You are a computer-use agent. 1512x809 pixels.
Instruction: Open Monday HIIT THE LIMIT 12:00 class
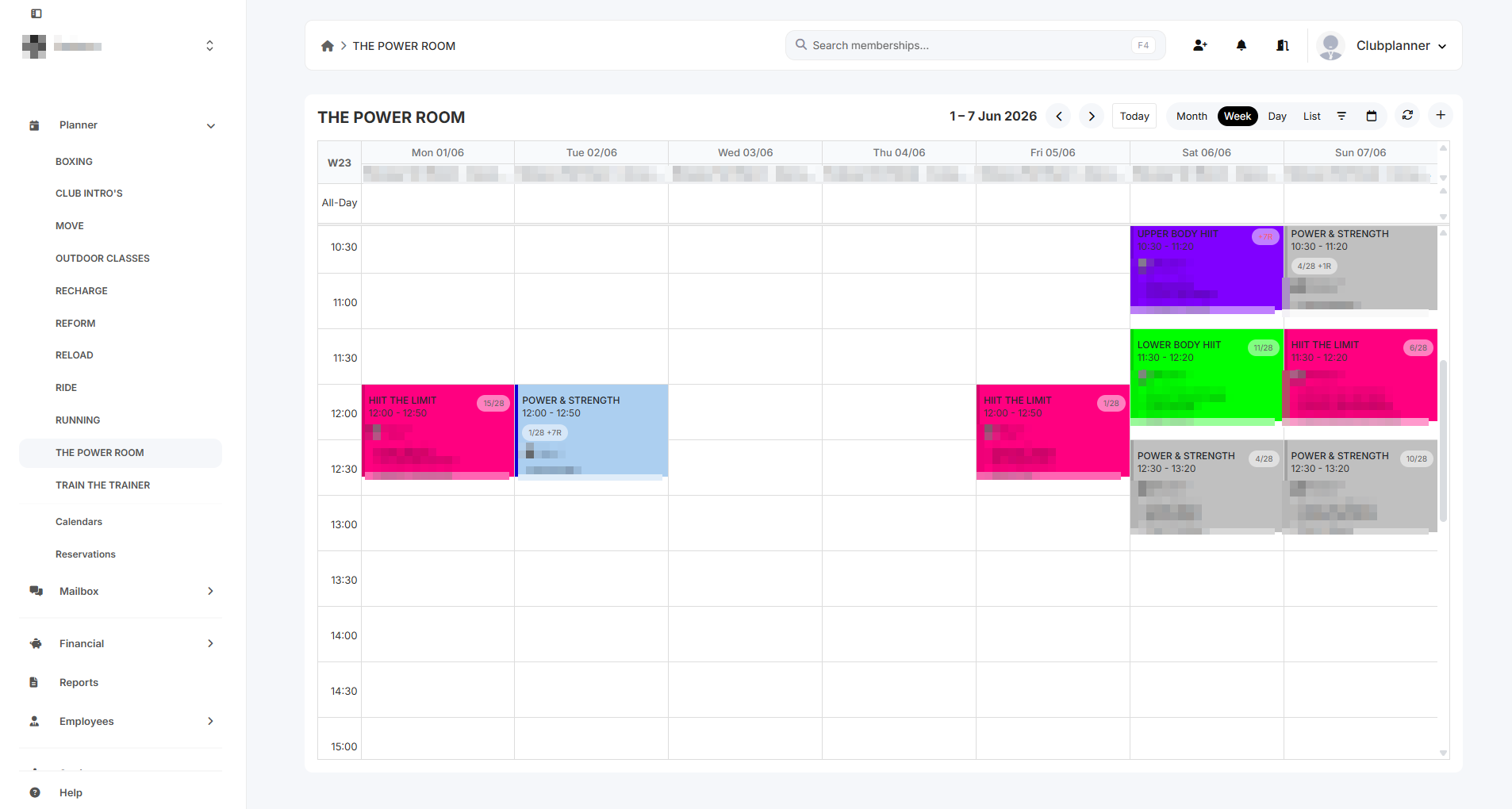click(x=438, y=432)
